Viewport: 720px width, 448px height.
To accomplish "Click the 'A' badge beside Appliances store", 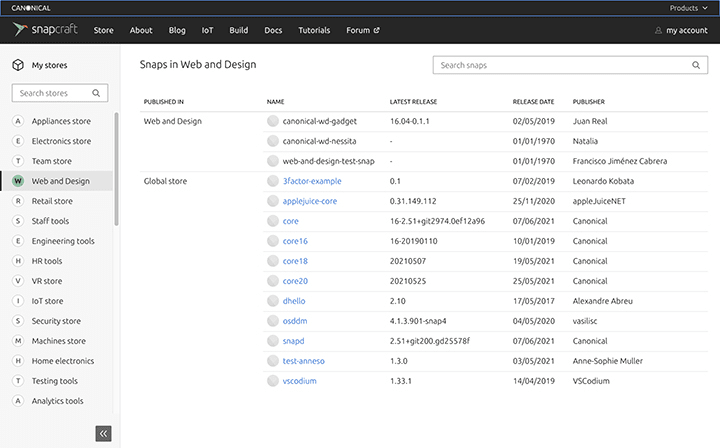I will (18, 121).
